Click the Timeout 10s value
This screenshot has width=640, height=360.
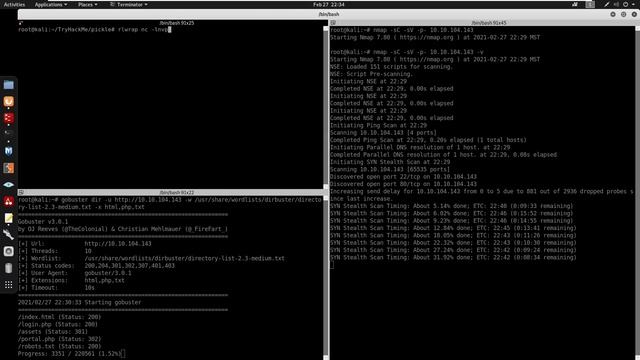tap(89, 288)
